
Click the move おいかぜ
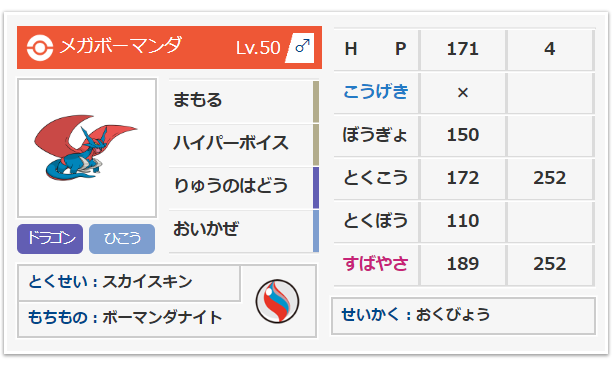[206, 228]
